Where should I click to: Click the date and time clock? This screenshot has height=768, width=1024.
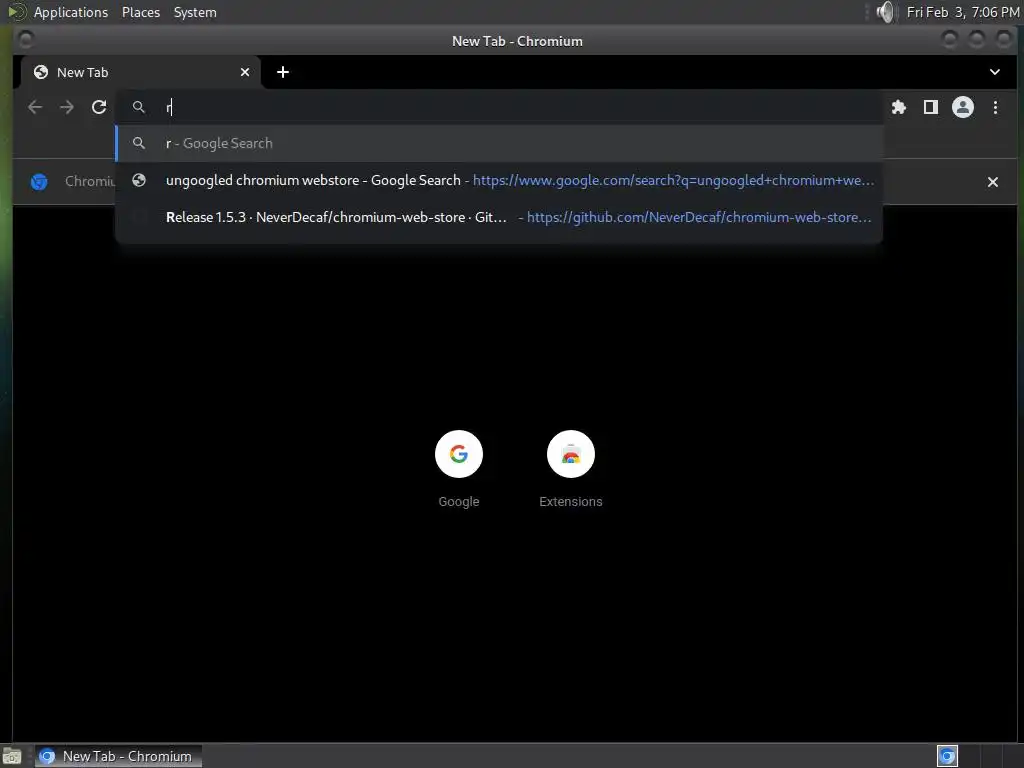[x=963, y=12]
